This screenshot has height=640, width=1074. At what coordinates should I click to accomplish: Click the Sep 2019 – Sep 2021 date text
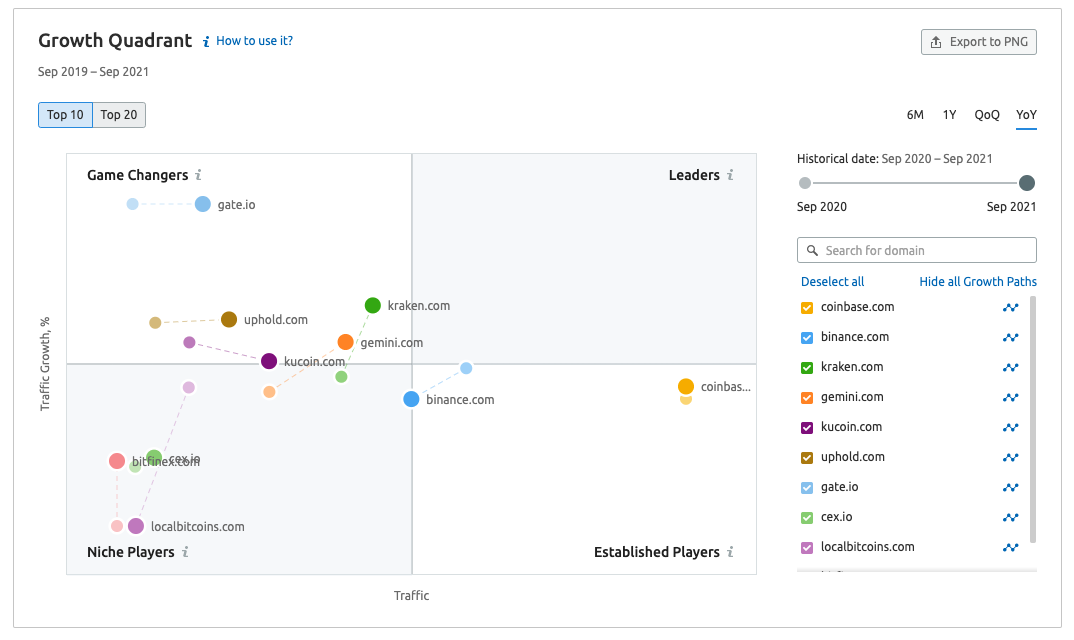coord(93,72)
